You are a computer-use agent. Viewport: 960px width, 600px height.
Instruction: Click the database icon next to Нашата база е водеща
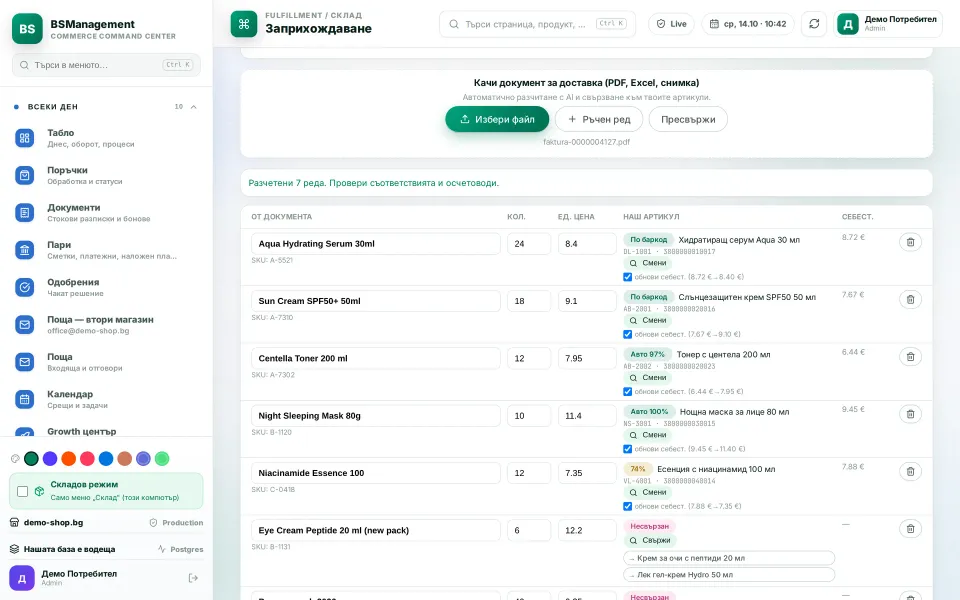(15, 549)
